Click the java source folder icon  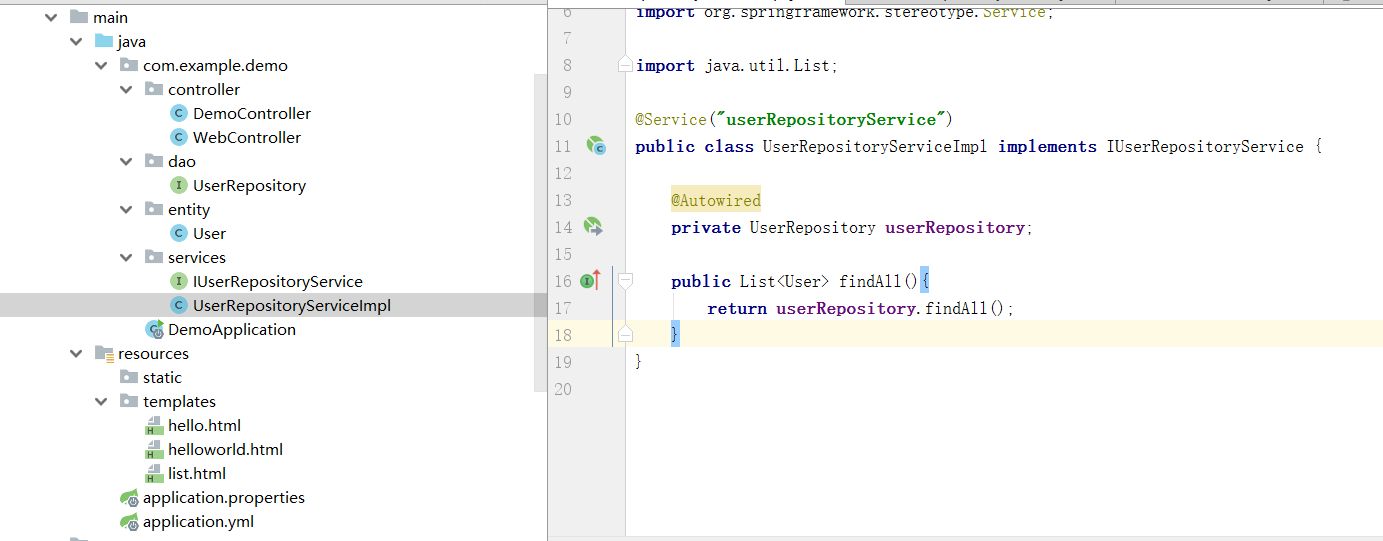click(x=103, y=41)
